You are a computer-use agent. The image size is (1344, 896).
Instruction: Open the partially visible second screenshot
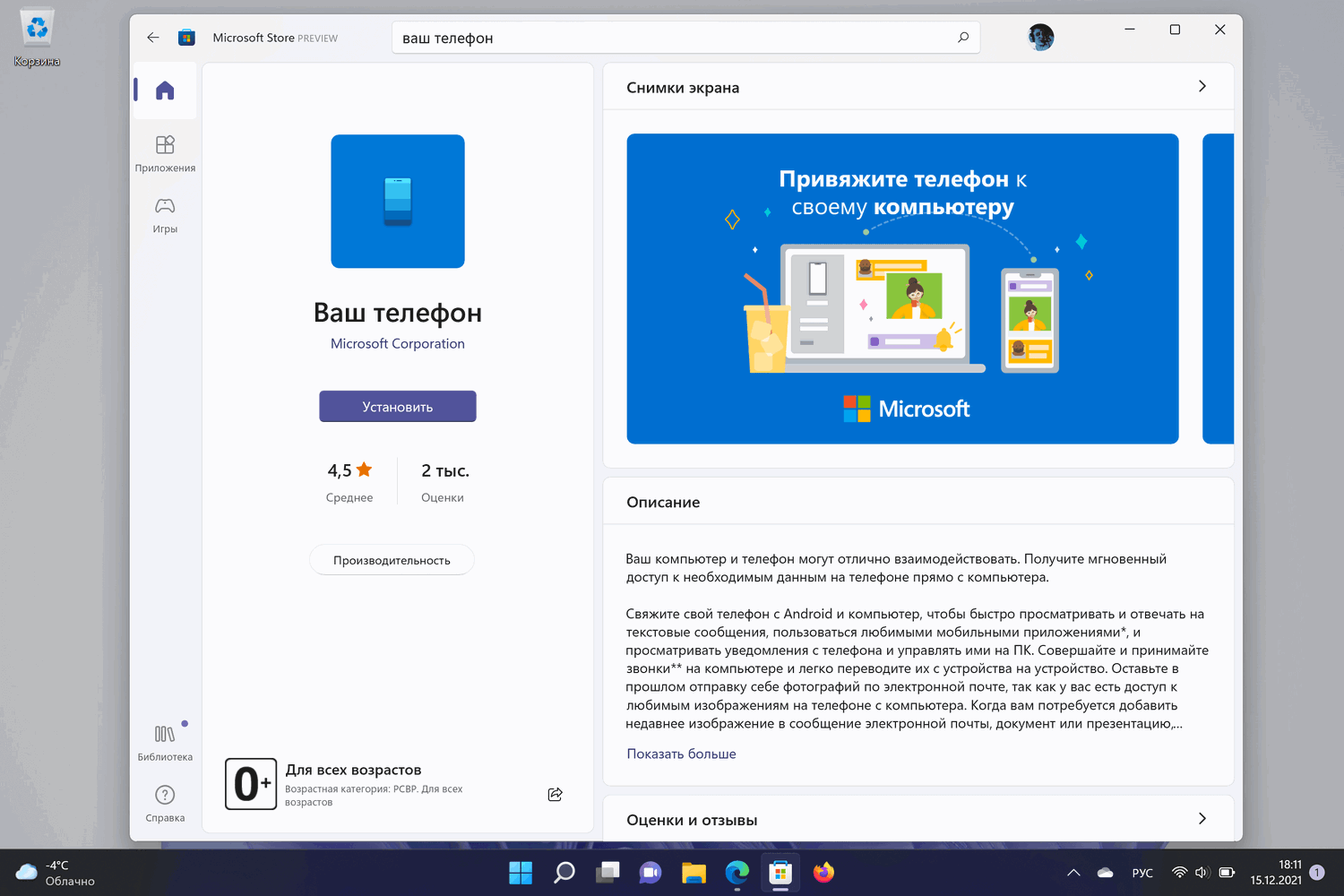1218,289
